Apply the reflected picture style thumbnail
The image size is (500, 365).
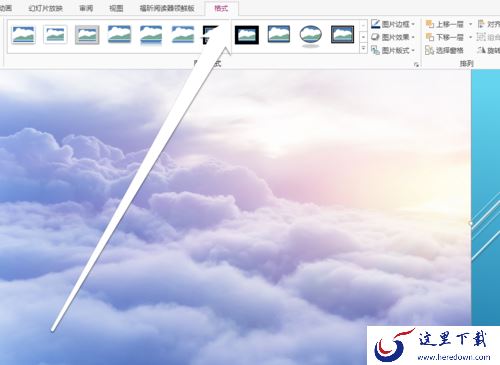coord(151,35)
